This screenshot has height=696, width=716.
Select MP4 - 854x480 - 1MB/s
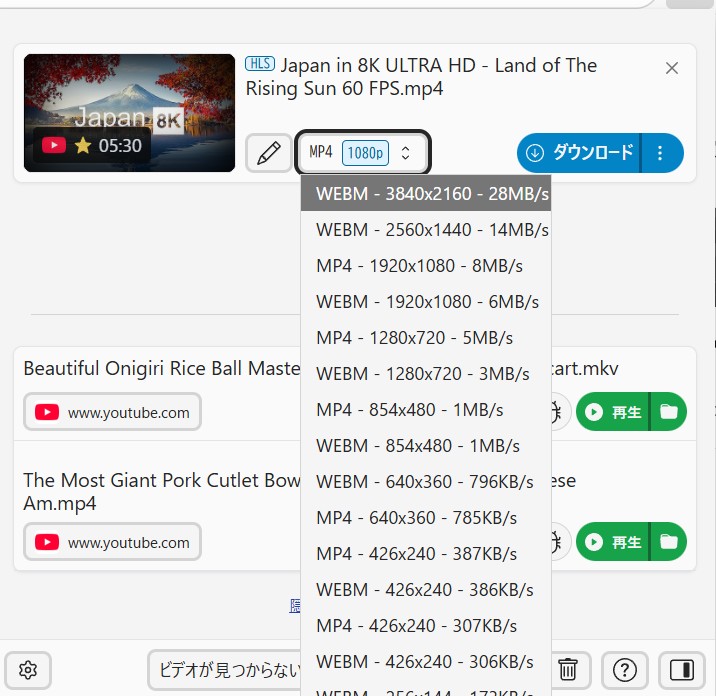click(426, 410)
